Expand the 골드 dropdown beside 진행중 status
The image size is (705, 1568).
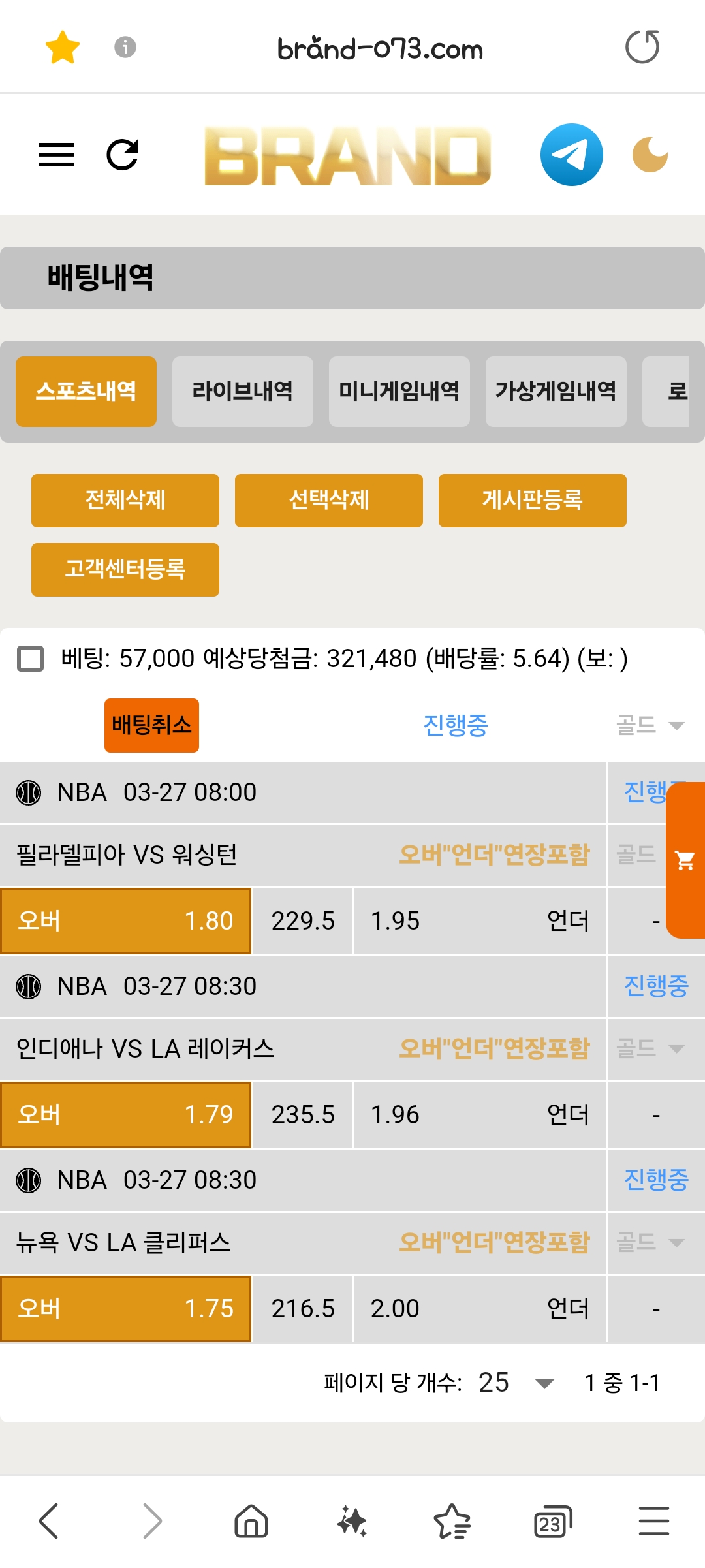(650, 725)
